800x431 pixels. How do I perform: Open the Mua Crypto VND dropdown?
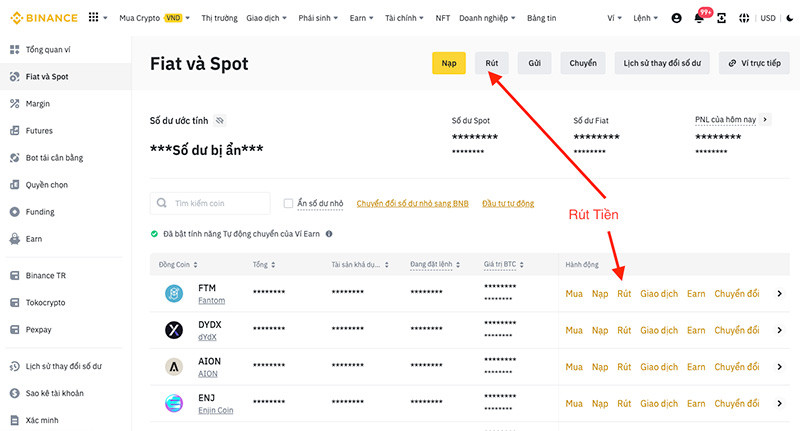(x=155, y=18)
